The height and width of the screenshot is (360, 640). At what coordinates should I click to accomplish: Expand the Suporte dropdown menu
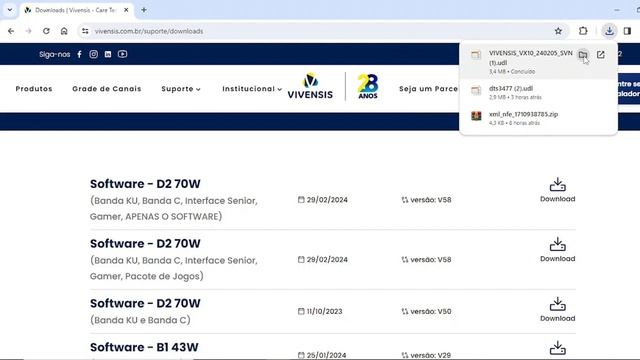(x=181, y=89)
